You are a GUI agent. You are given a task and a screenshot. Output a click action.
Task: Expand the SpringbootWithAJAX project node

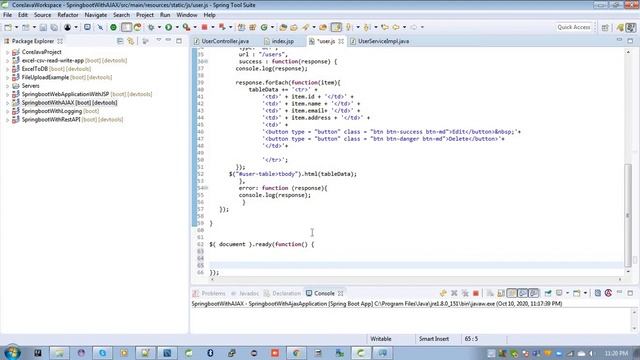(x=7, y=103)
